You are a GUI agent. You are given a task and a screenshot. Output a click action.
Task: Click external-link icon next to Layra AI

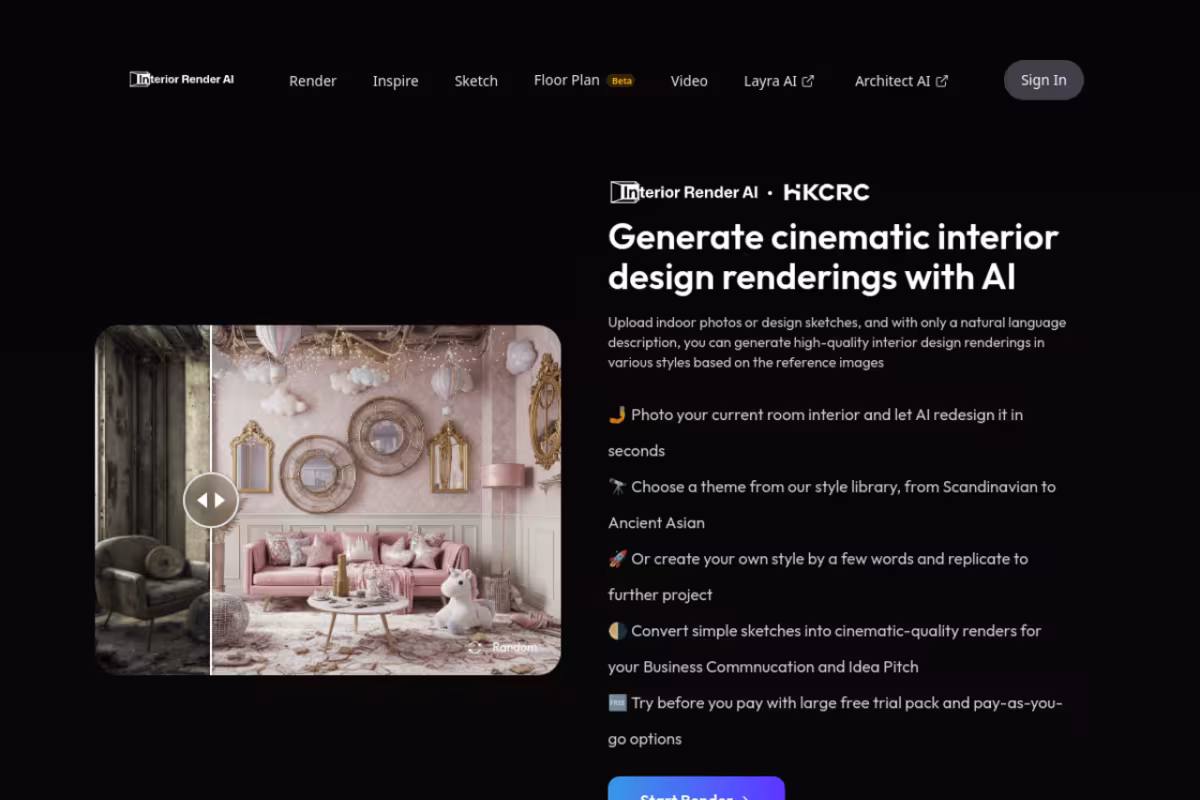tap(808, 81)
